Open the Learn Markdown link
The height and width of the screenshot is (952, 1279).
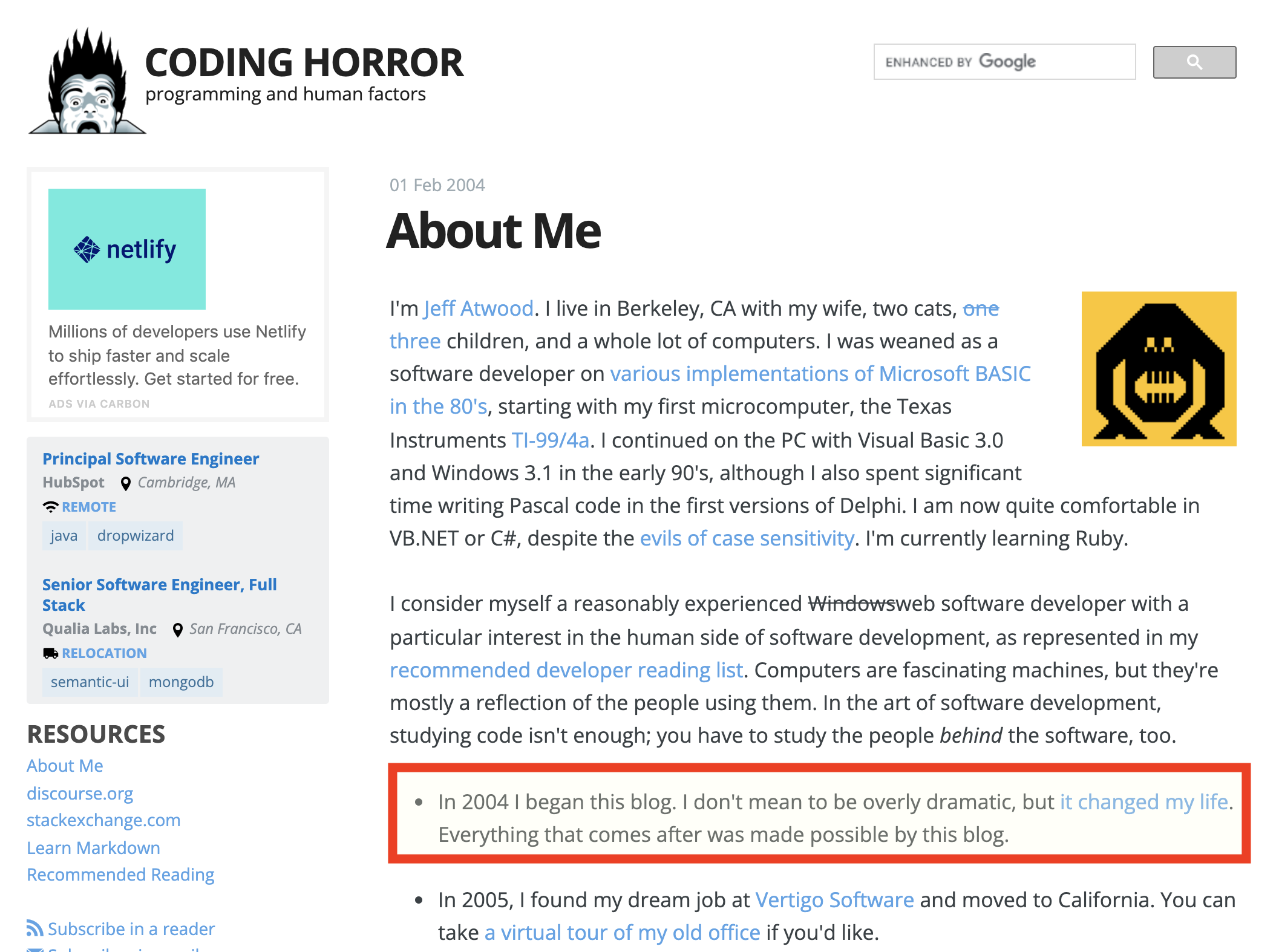(93, 847)
